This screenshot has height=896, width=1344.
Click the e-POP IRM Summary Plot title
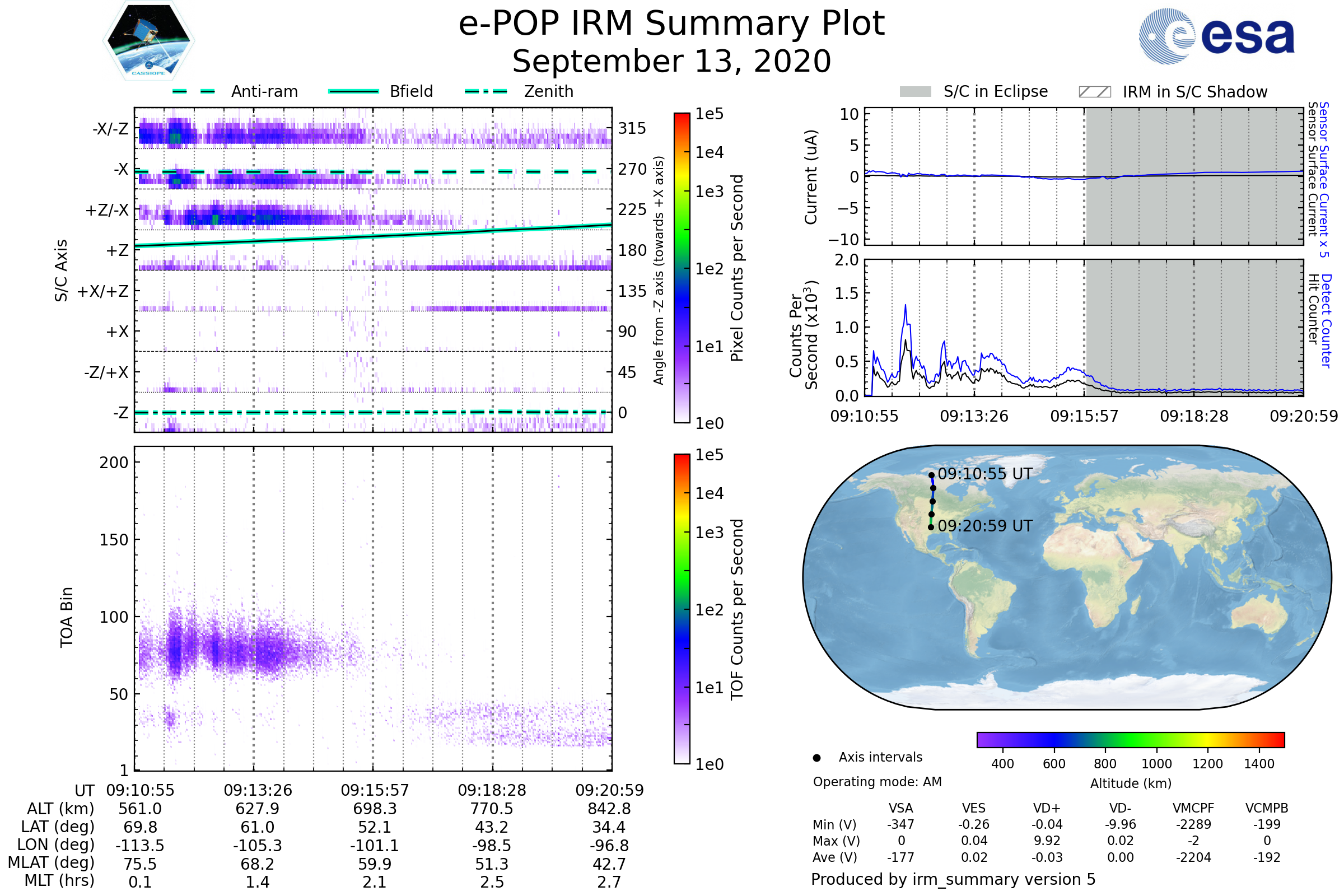coord(671,24)
